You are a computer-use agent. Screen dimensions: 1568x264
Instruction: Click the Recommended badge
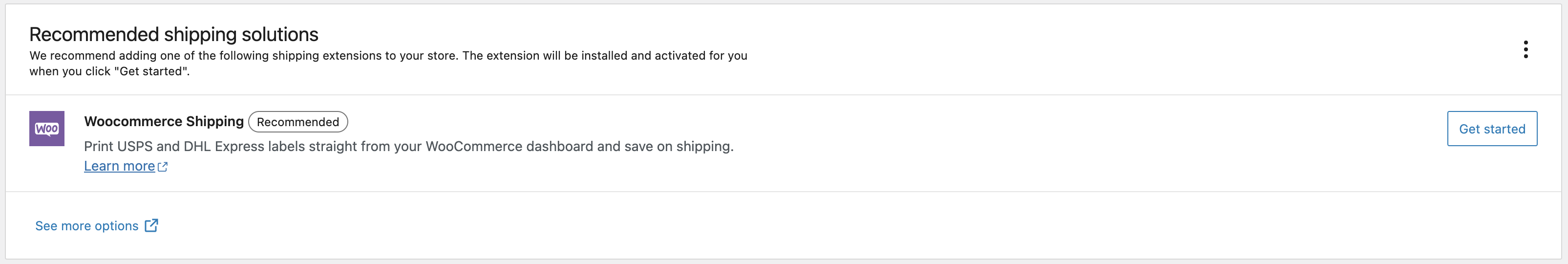pyautogui.click(x=297, y=122)
